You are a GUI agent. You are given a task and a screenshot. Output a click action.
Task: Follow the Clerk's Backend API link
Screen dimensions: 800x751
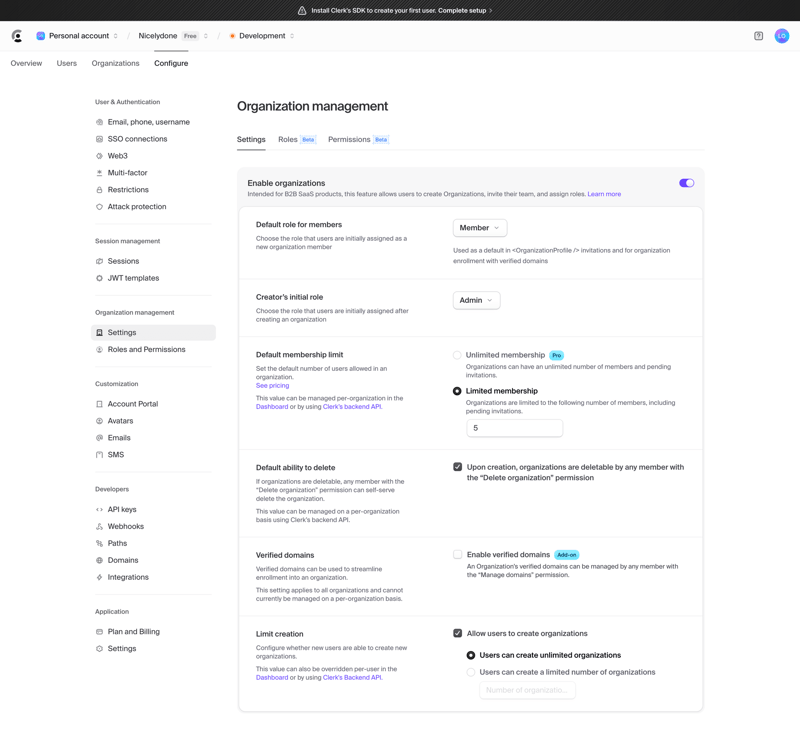click(351, 677)
